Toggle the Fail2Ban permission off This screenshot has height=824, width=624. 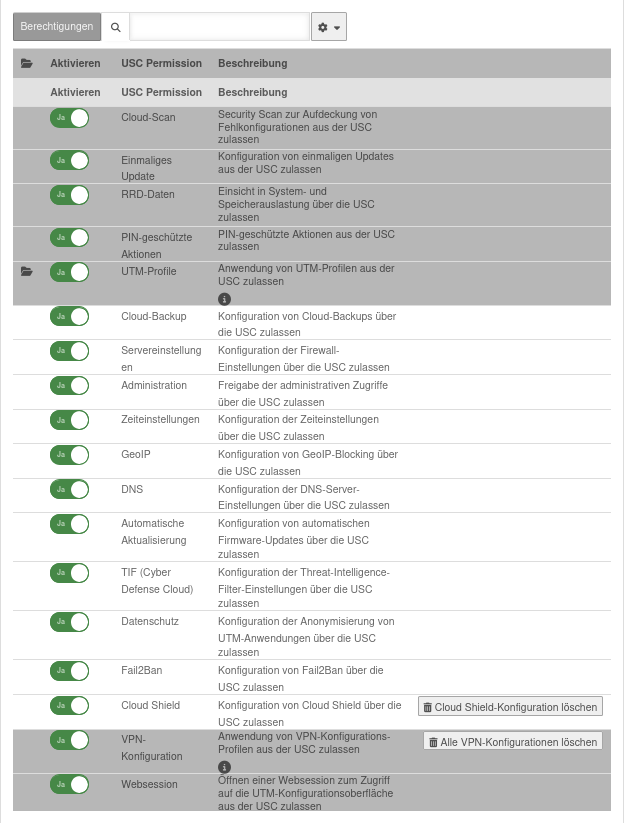pos(69,670)
